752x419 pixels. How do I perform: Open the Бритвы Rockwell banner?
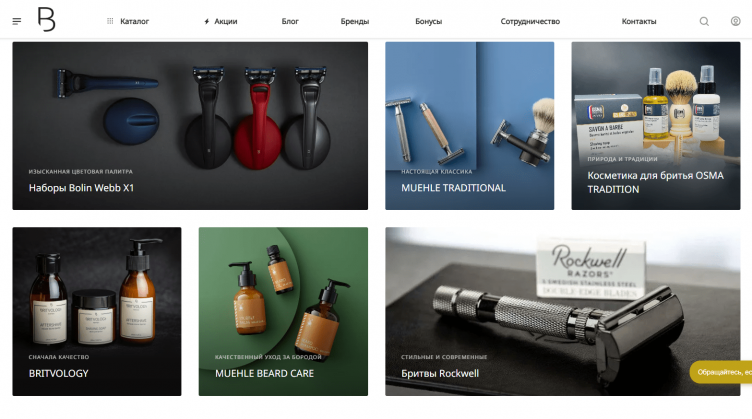coord(563,311)
